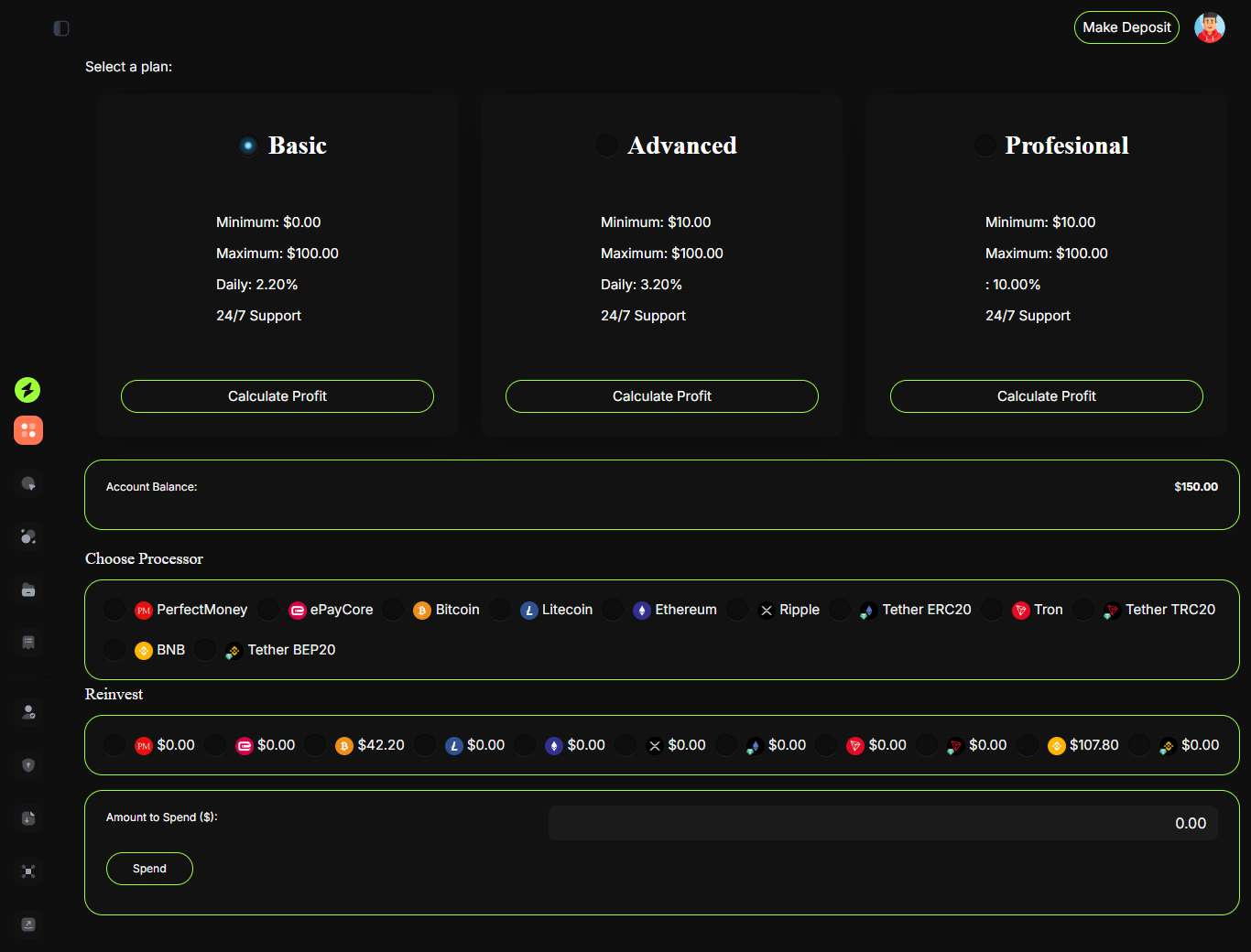Image resolution: width=1251 pixels, height=952 pixels.
Task: Click the PerfectMoney PM logo in Choose Processor
Action: (x=144, y=611)
